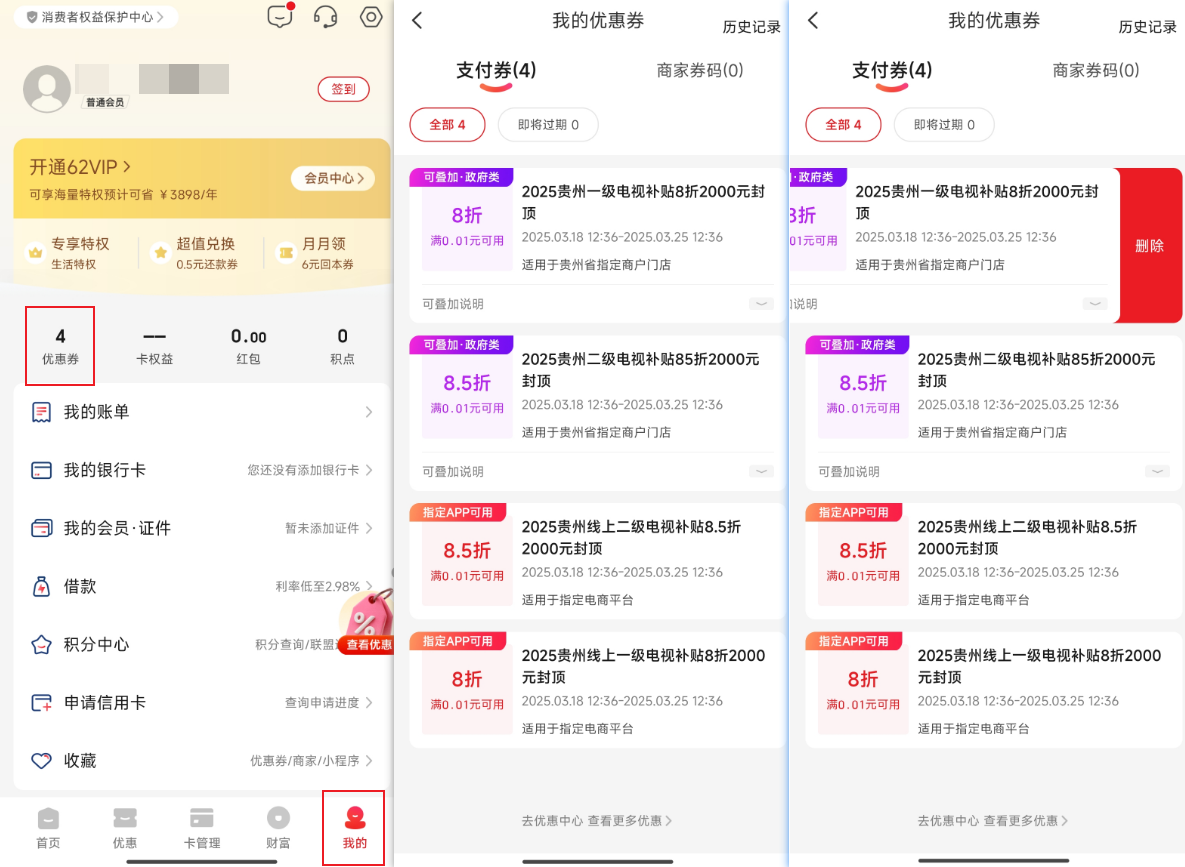
Task: Select 支付券(4) tab in middle screen
Action: (x=496, y=70)
